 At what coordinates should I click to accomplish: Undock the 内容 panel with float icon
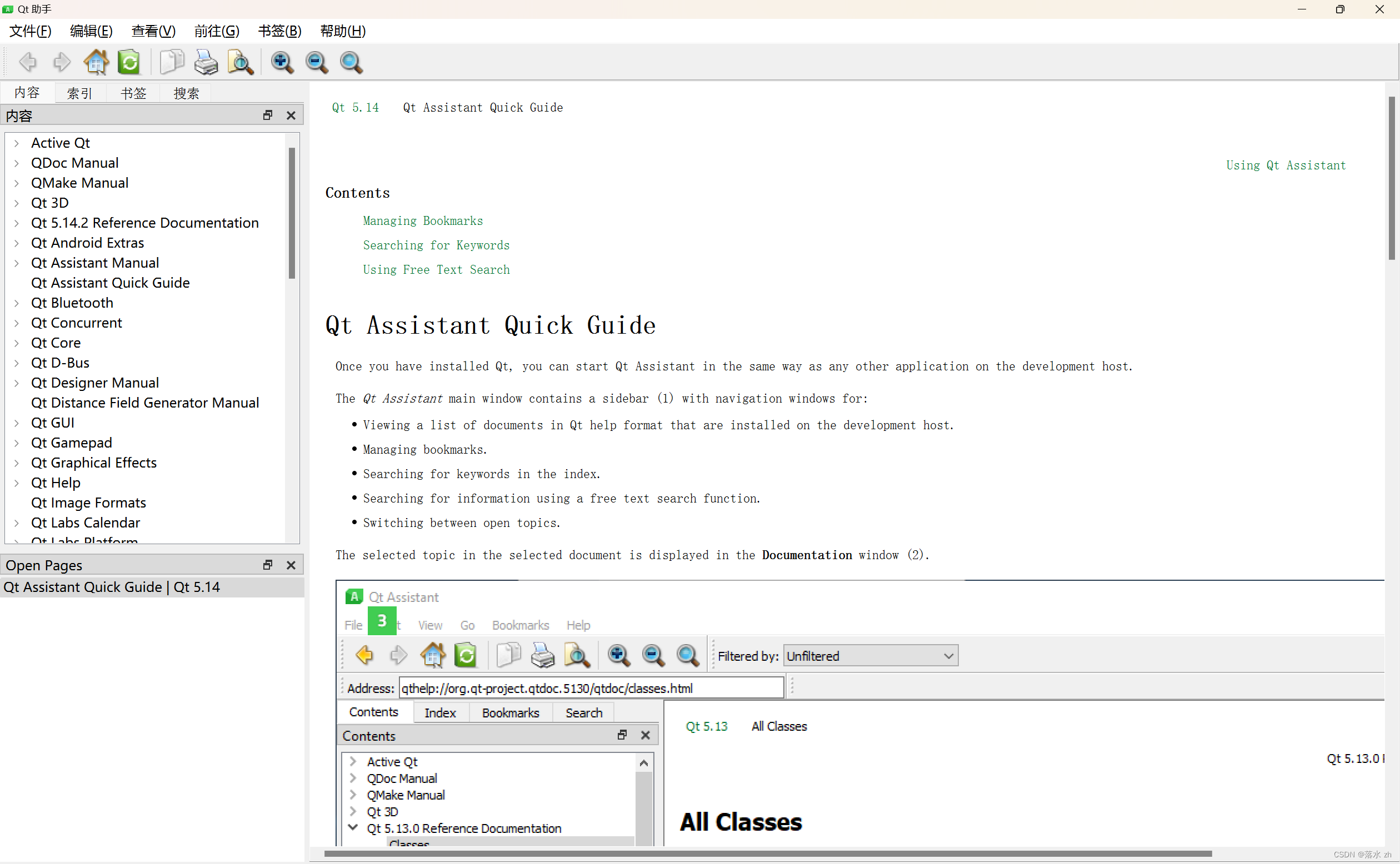click(268, 115)
